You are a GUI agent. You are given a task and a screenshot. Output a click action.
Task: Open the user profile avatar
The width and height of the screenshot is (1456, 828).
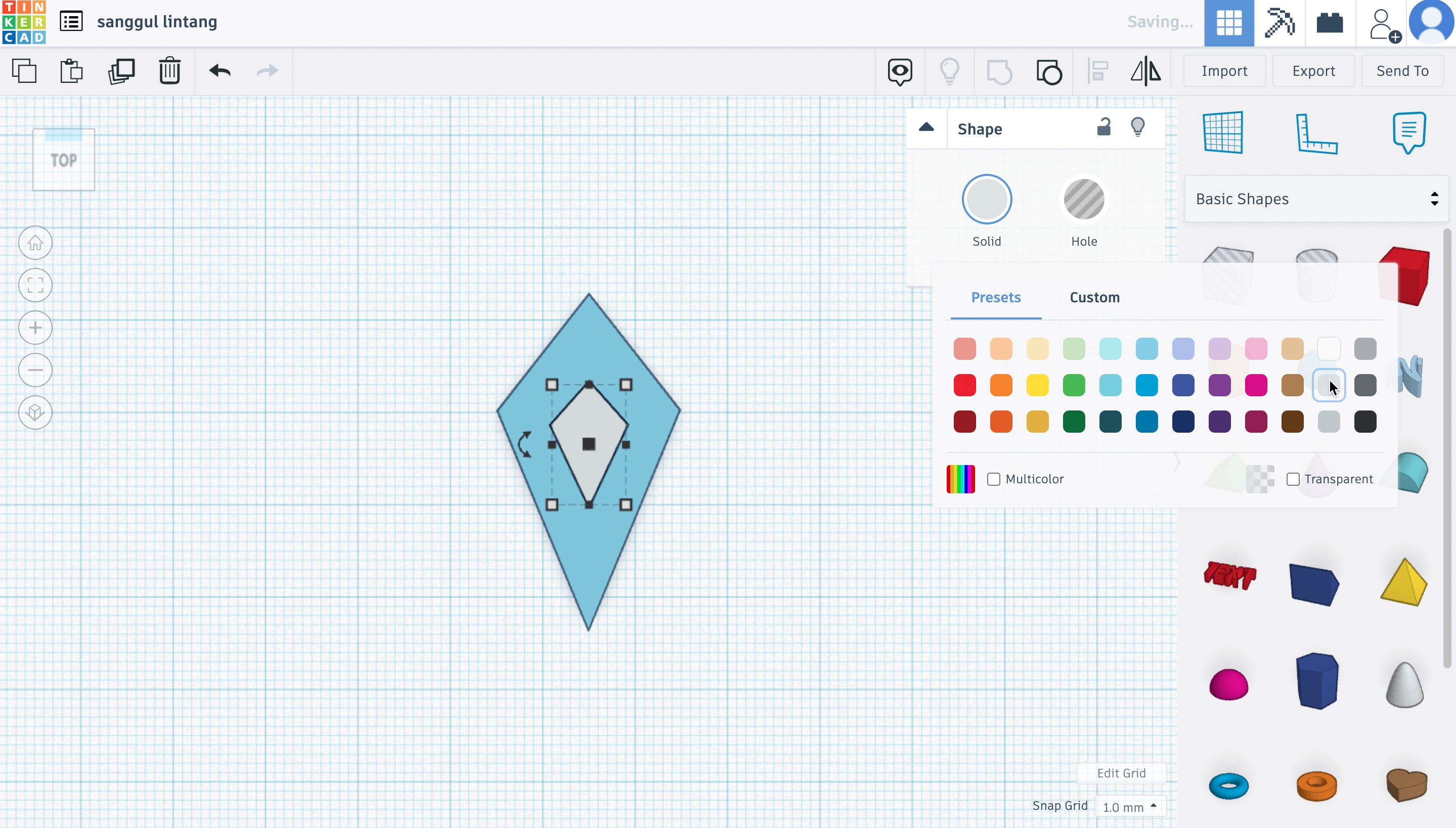coord(1432,22)
